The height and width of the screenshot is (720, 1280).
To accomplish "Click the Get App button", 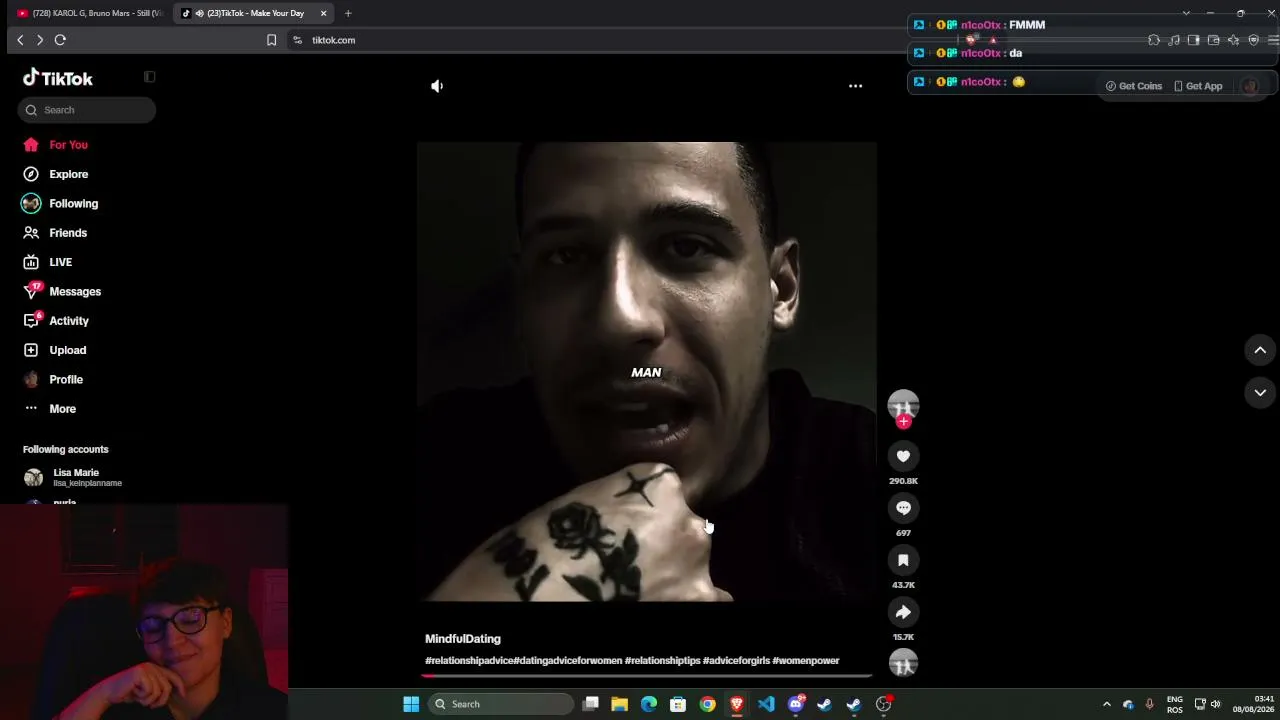I will (1198, 86).
